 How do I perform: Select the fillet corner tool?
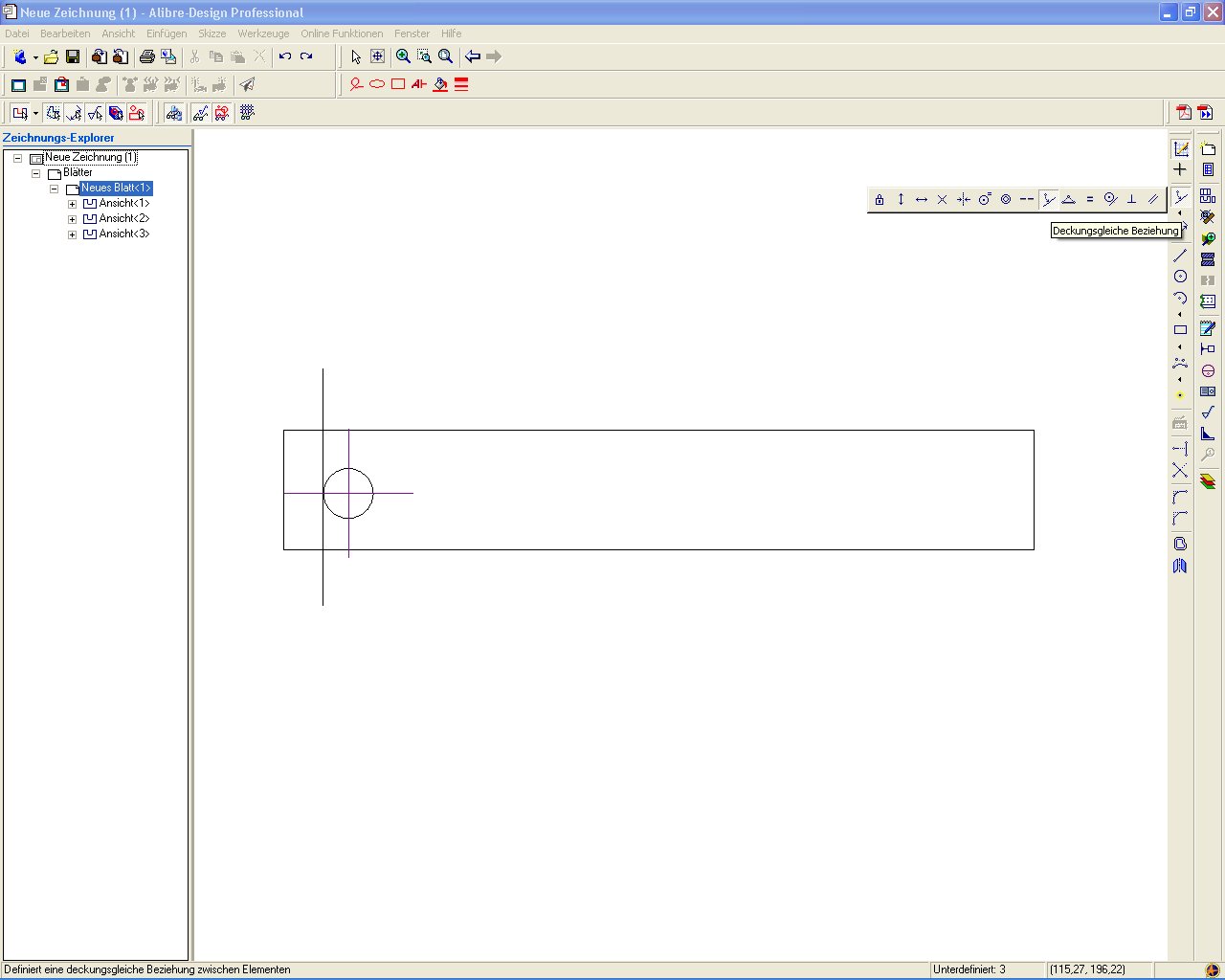point(1180,497)
